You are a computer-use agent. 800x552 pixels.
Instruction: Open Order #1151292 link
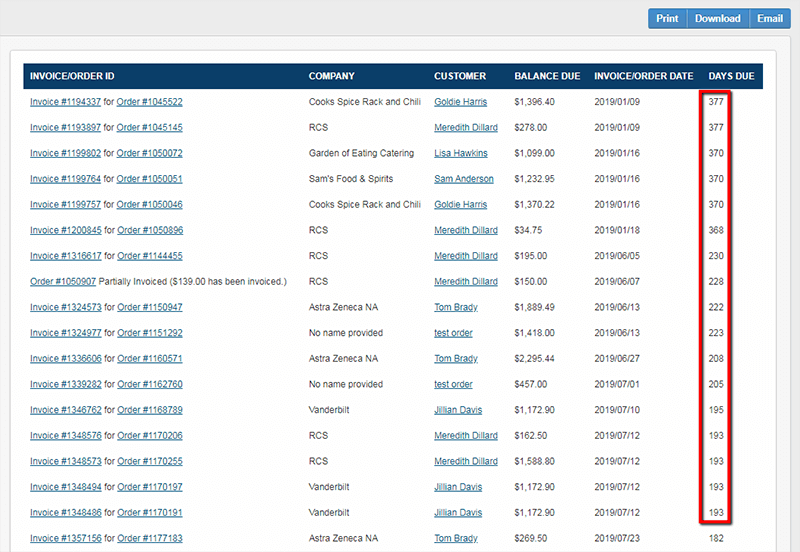click(x=149, y=333)
